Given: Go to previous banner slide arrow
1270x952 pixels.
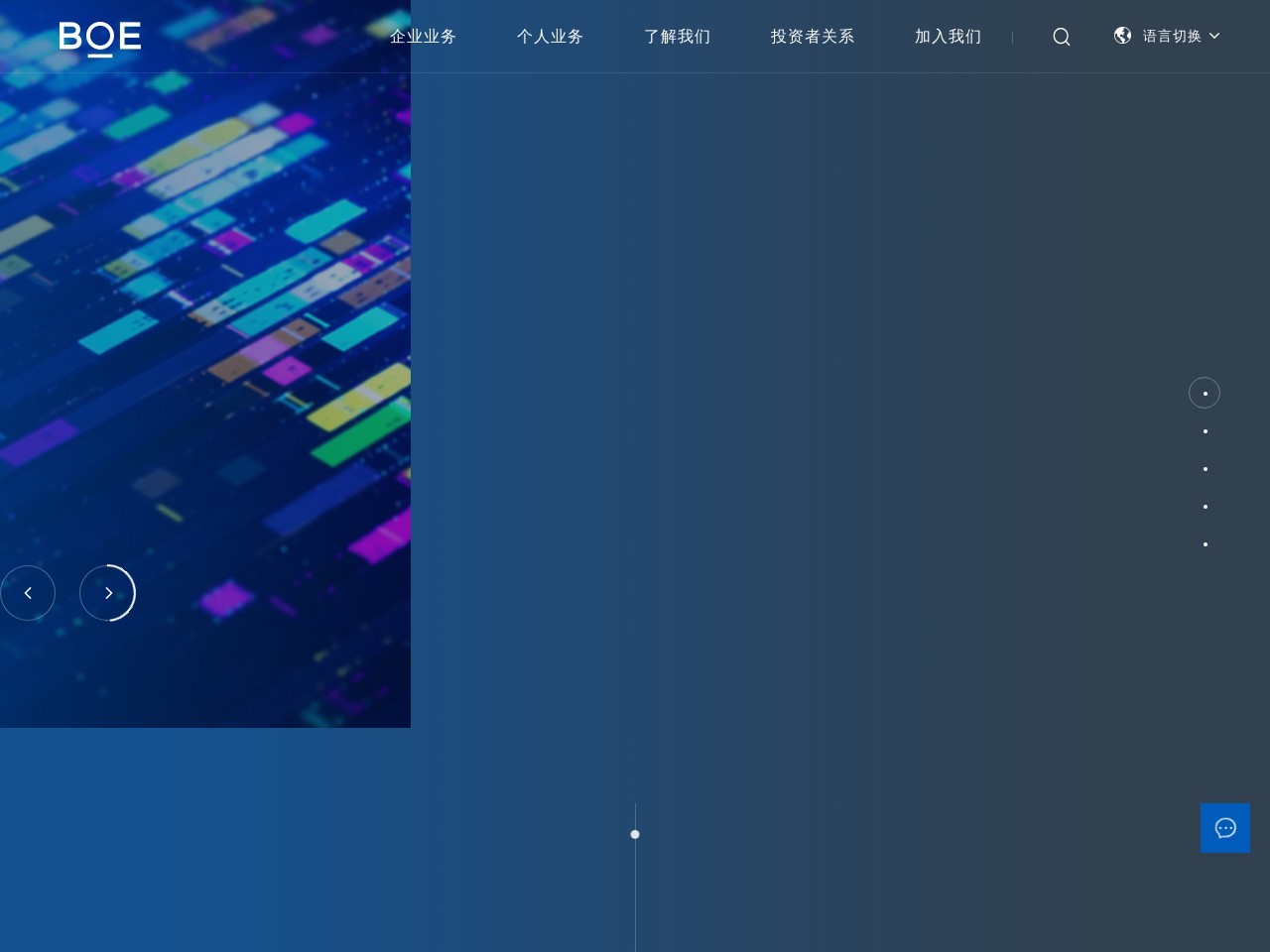Looking at the screenshot, I should point(28,593).
